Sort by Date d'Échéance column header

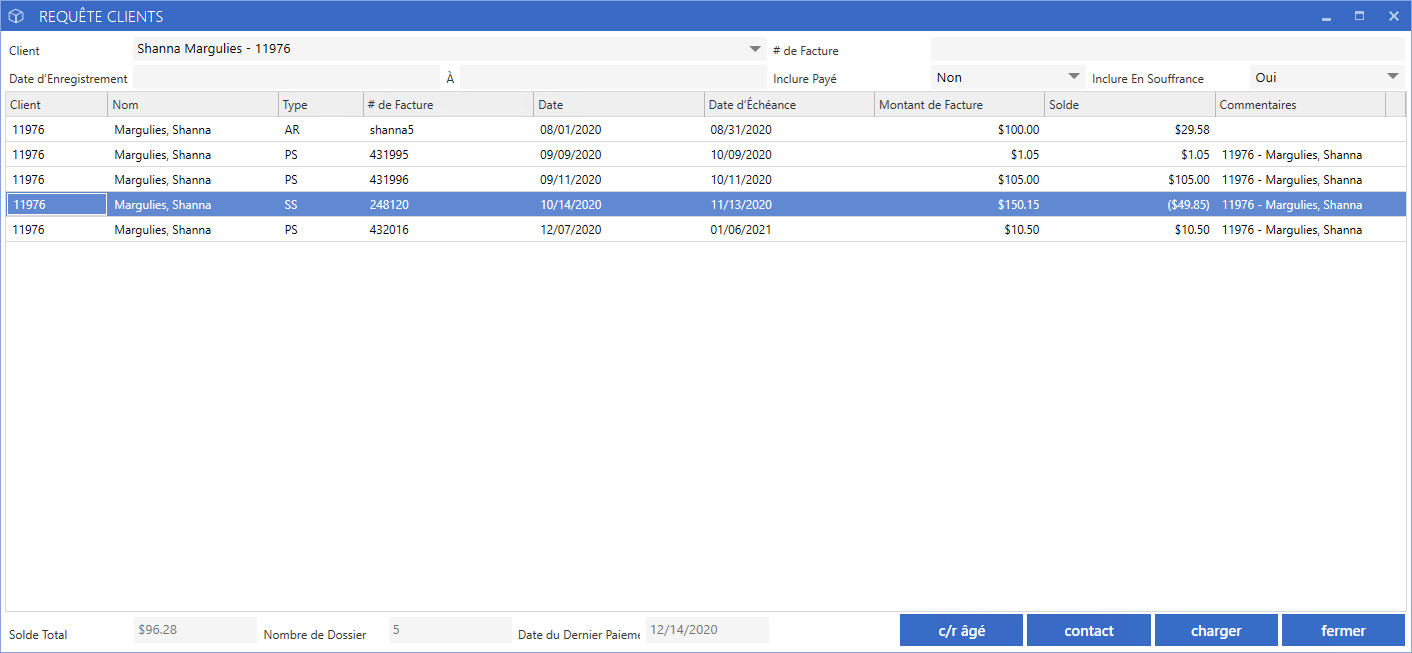click(x=789, y=105)
